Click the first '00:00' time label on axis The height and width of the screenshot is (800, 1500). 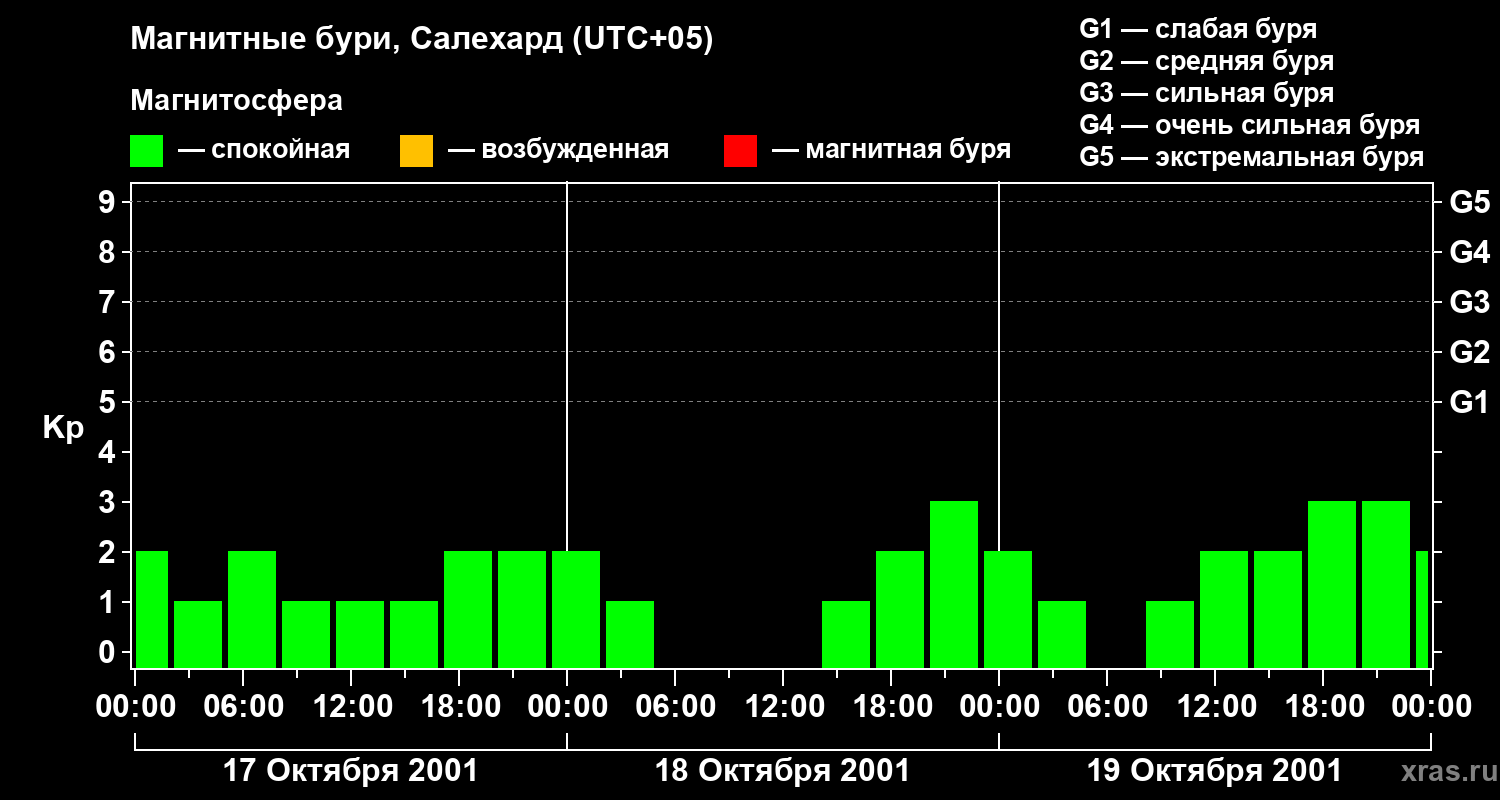(135, 707)
